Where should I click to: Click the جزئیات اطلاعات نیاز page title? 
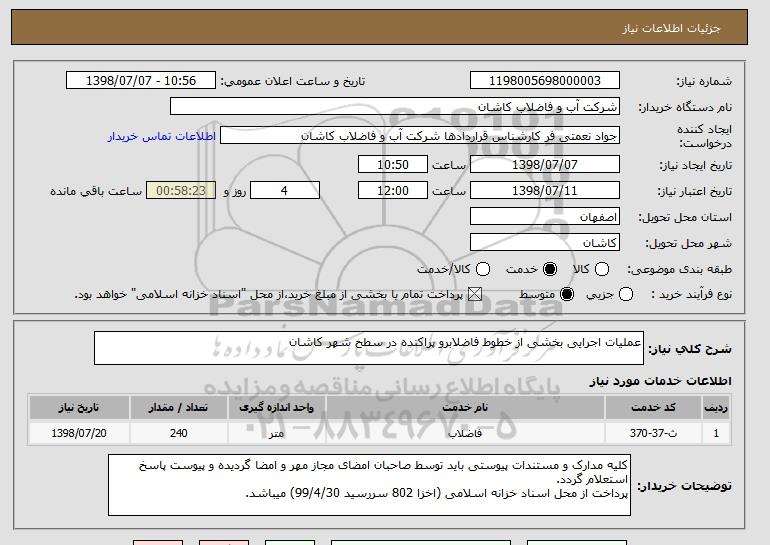point(671,28)
